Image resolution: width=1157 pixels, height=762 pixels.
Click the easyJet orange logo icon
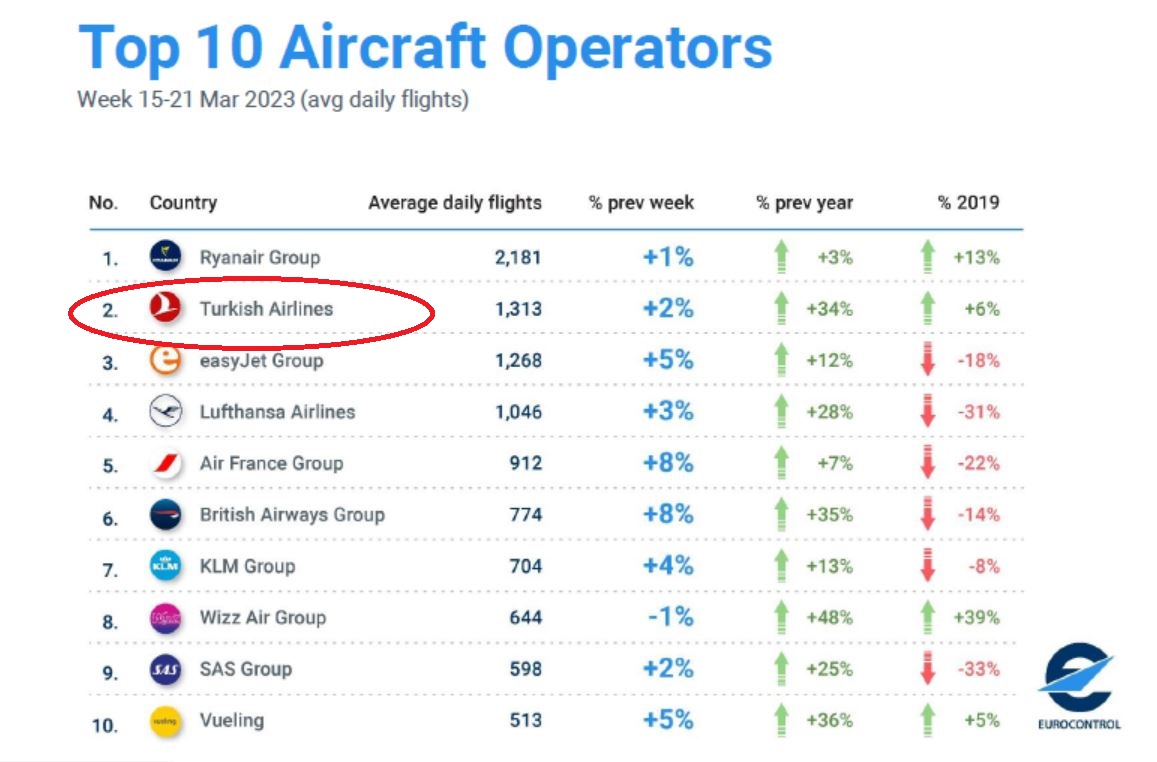click(165, 360)
